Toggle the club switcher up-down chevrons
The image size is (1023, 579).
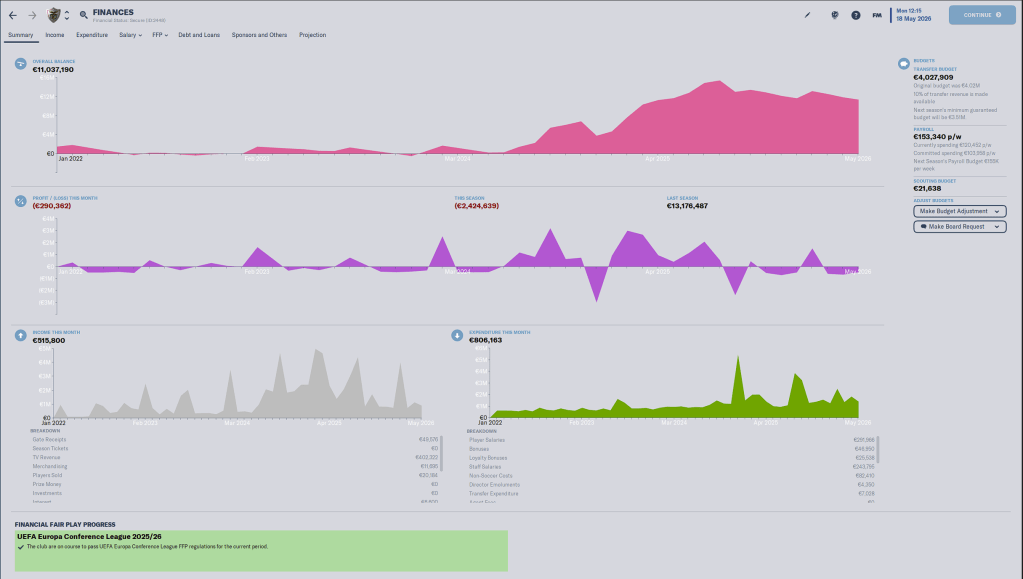click(67, 15)
